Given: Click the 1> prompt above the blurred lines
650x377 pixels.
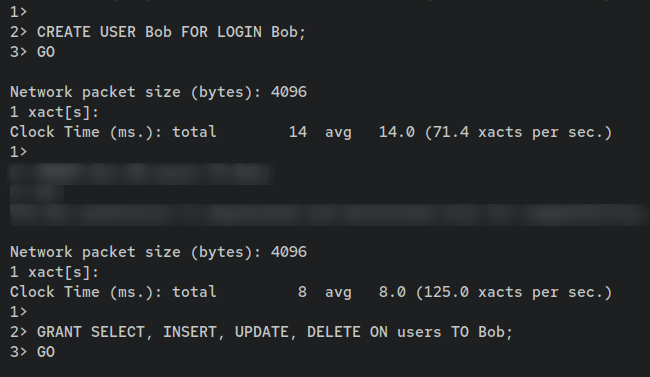Looking at the screenshot, I should 18,152.
